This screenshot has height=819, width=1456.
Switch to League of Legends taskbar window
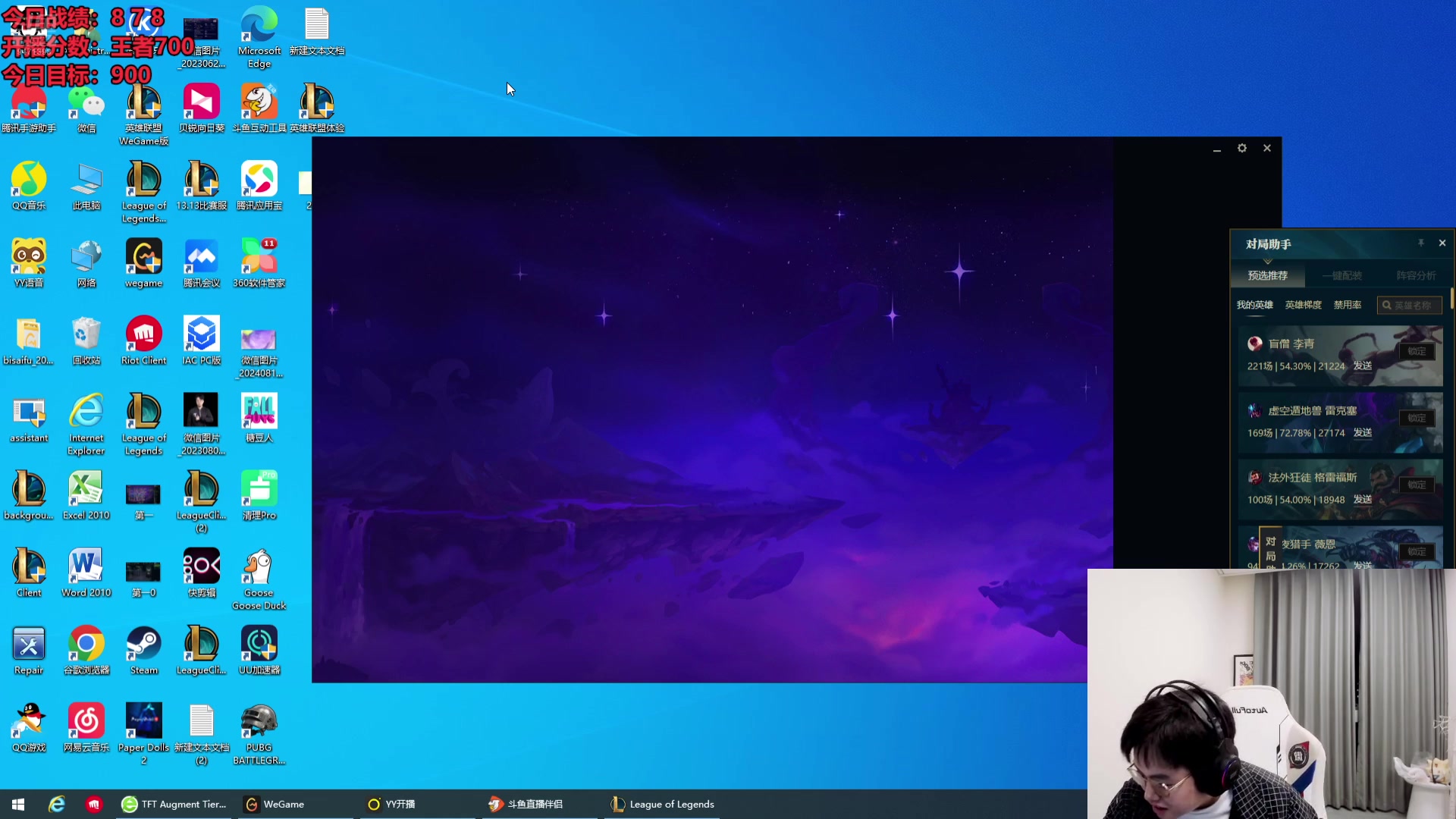tap(663, 804)
